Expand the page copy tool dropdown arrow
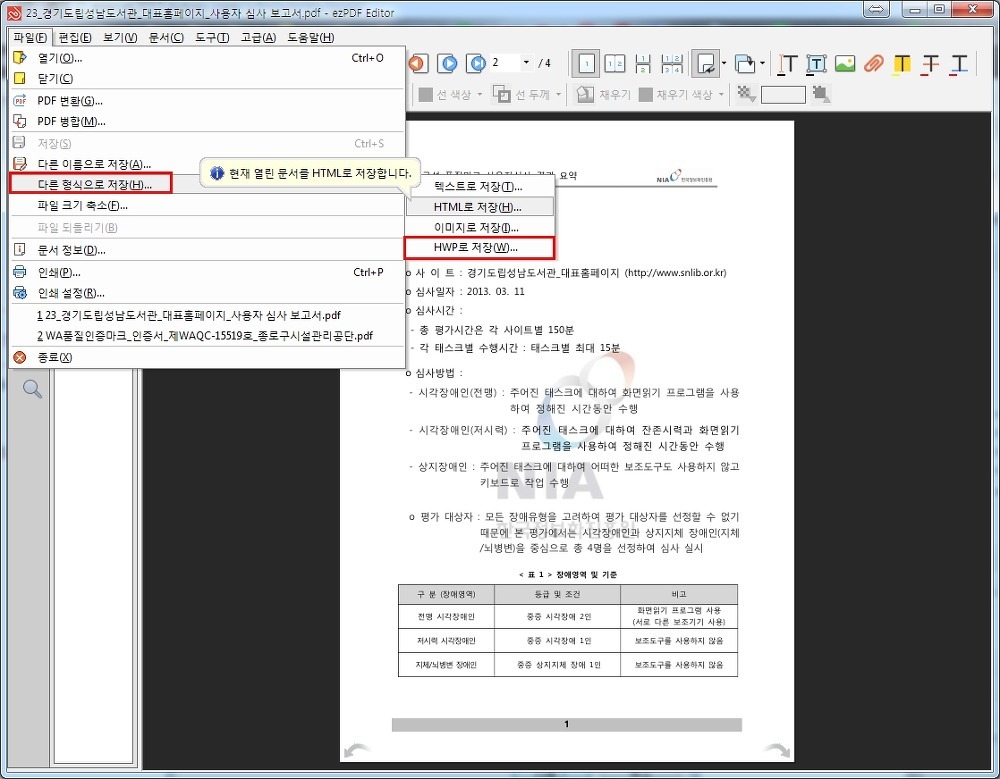This screenshot has height=779, width=1000. pos(762,63)
